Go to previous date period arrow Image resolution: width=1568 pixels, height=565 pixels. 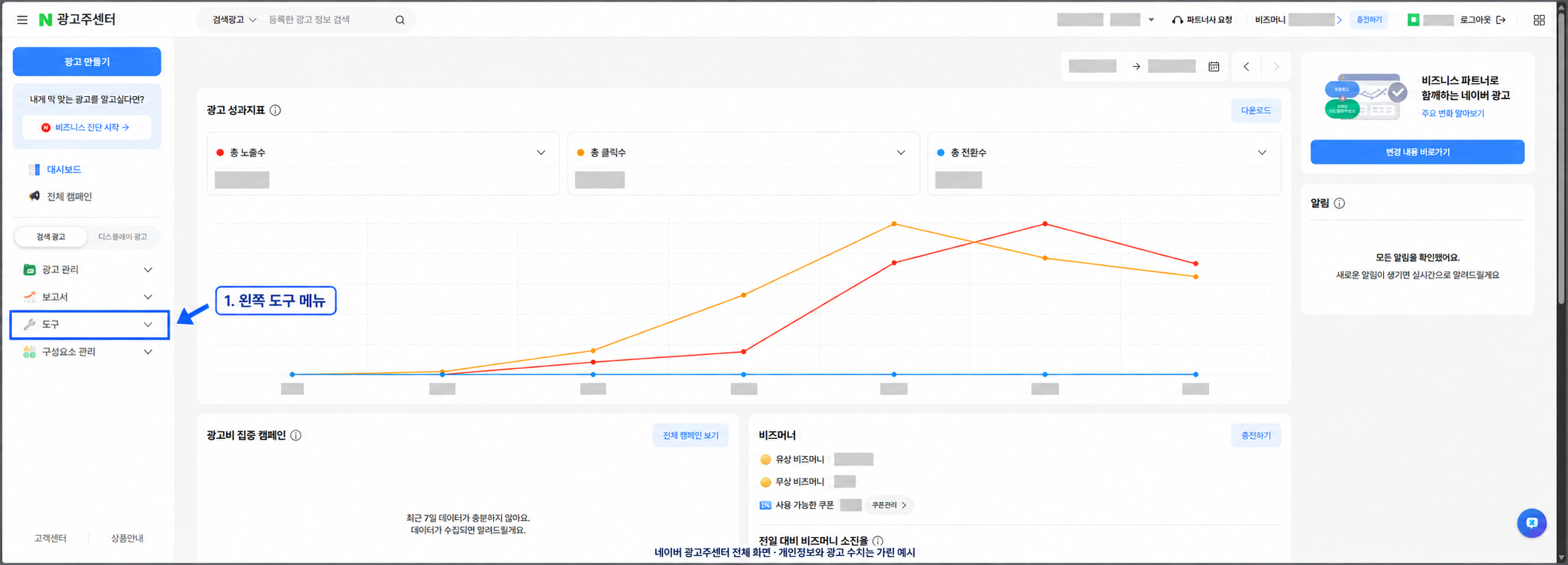(1247, 67)
